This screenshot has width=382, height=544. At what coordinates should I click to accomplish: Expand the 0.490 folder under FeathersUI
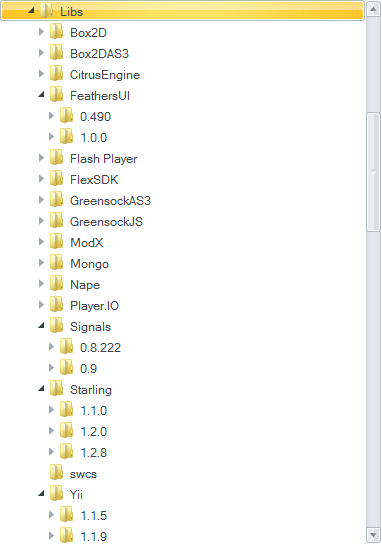pyautogui.click(x=51, y=116)
